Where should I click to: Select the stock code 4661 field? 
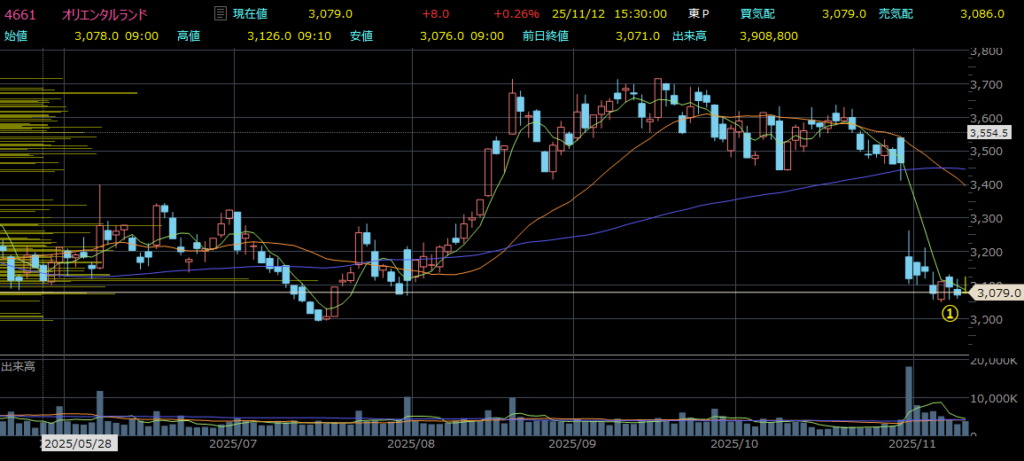point(20,14)
